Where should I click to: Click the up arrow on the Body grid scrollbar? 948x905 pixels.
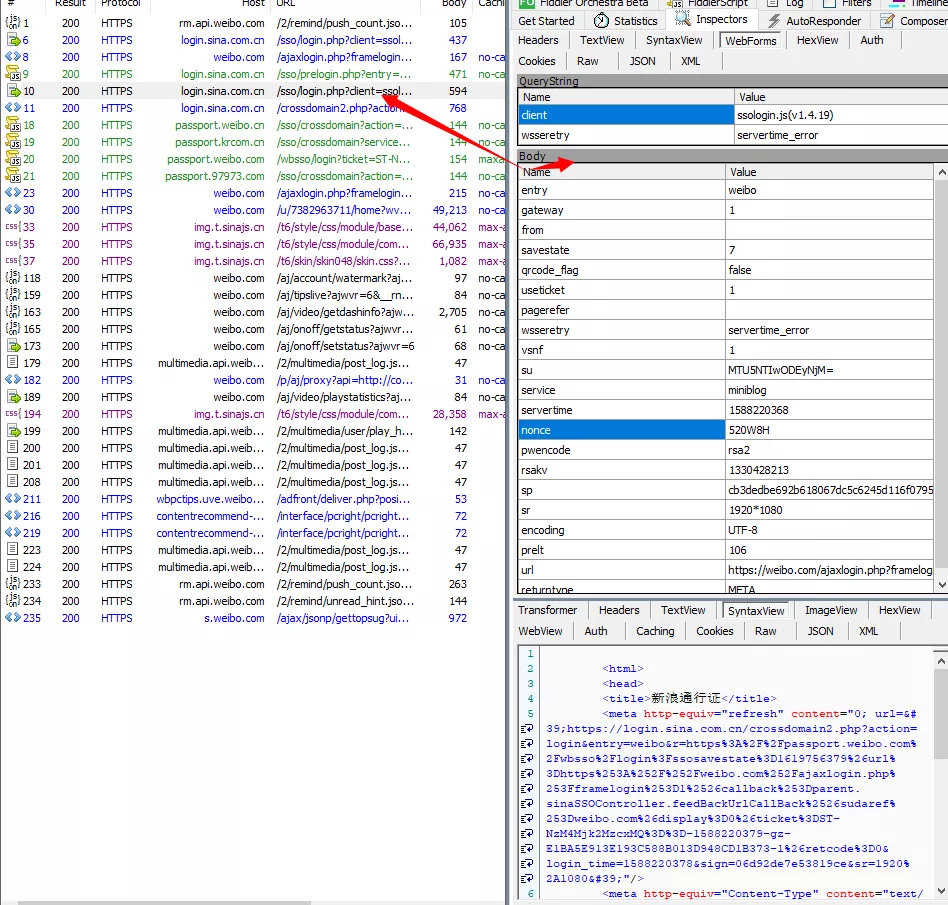pyautogui.click(x=941, y=172)
